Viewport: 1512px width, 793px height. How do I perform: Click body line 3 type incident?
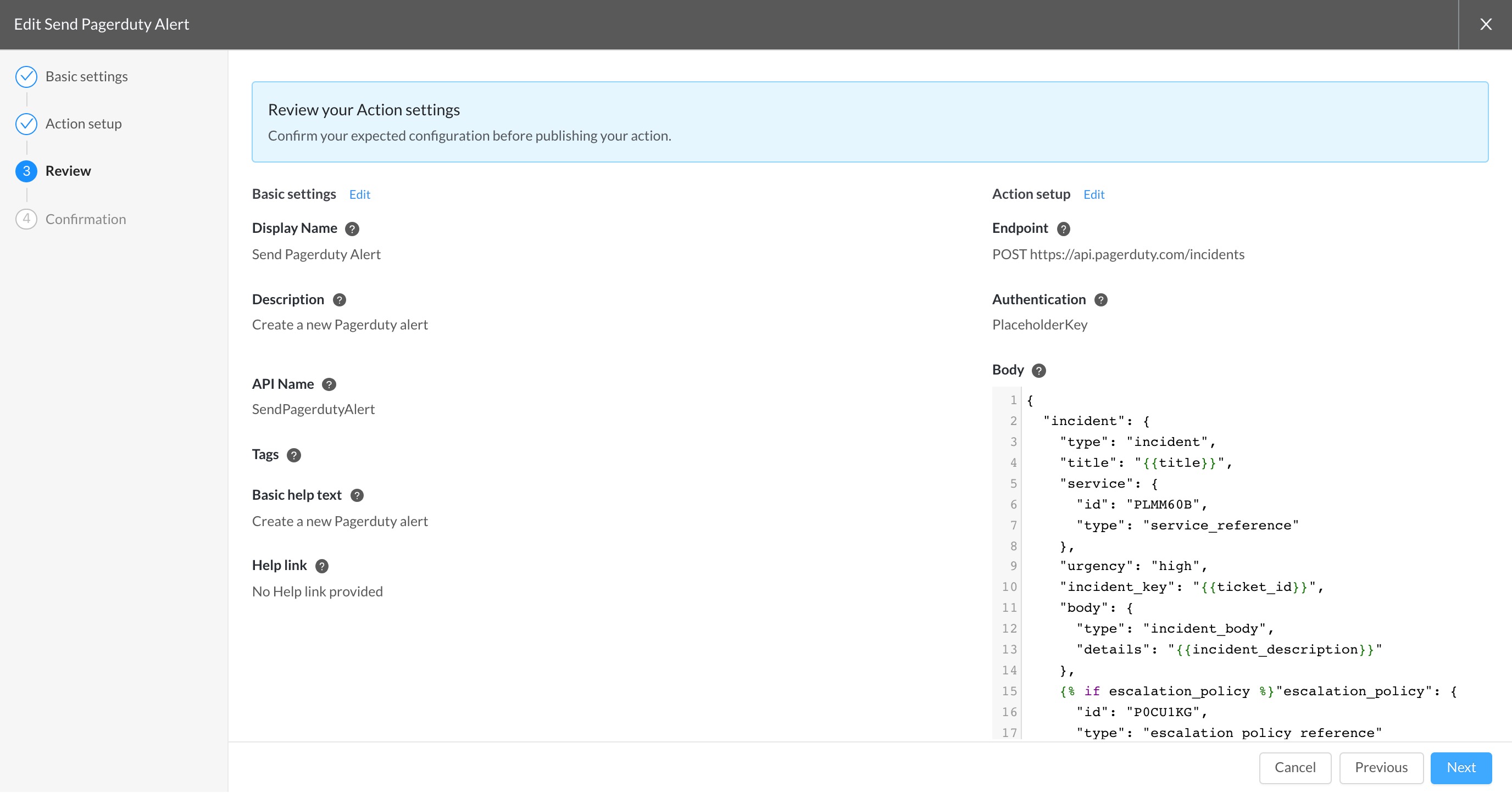(1137, 442)
